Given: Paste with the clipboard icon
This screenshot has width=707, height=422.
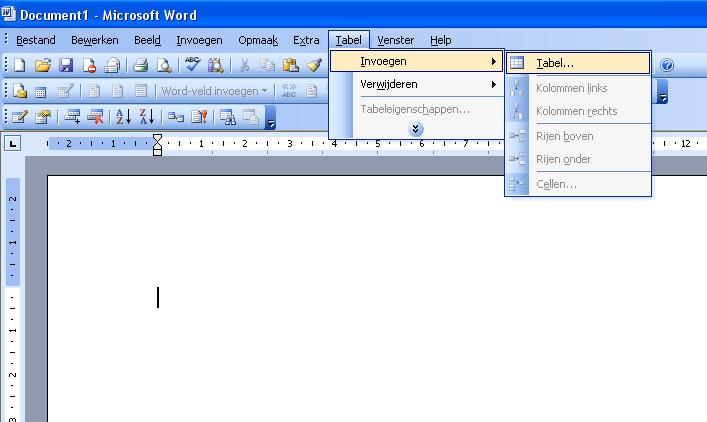Looking at the screenshot, I should pos(291,65).
